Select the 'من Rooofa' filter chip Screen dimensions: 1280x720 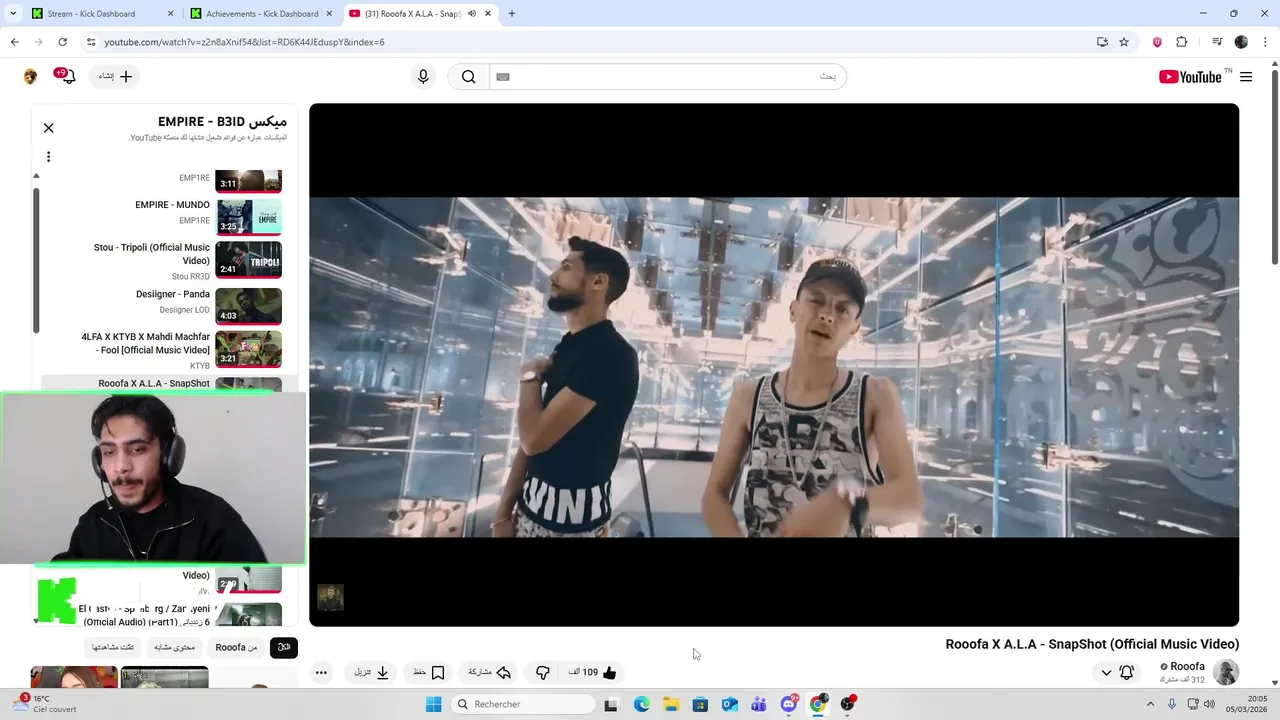point(236,647)
